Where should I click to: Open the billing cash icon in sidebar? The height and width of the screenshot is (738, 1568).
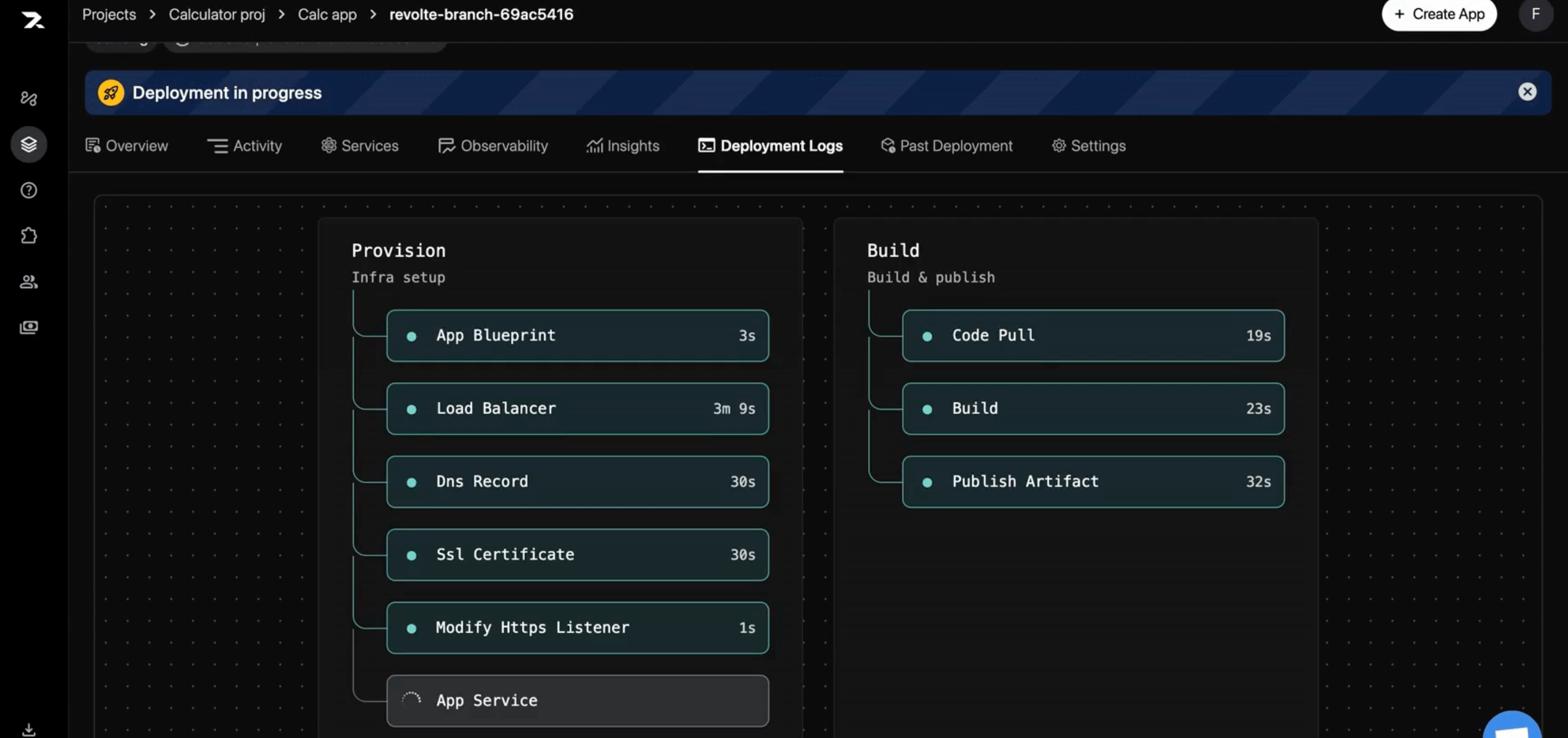28,328
